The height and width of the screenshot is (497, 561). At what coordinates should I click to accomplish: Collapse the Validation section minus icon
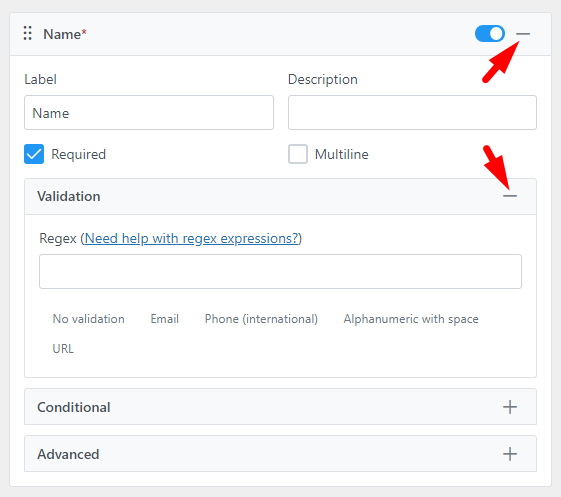pos(510,196)
